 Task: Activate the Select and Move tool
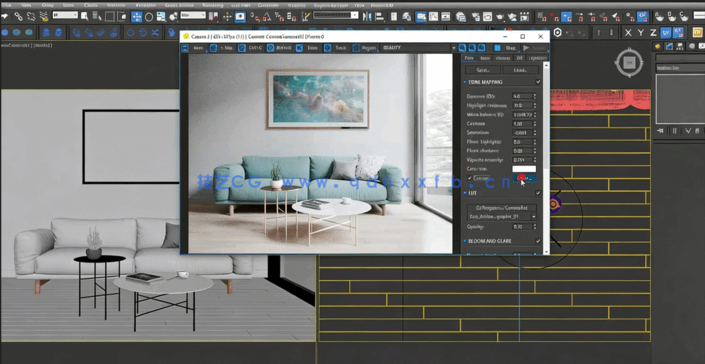[137, 17]
